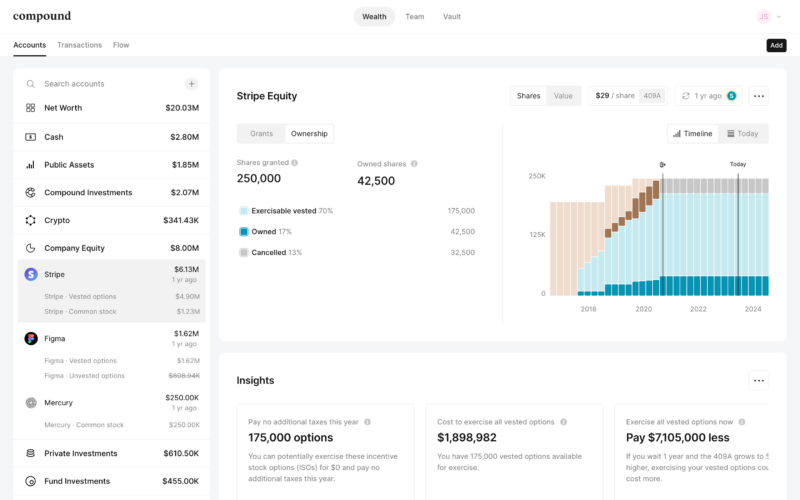Switch chart to Timeline view
800x500 pixels.
coord(693,134)
